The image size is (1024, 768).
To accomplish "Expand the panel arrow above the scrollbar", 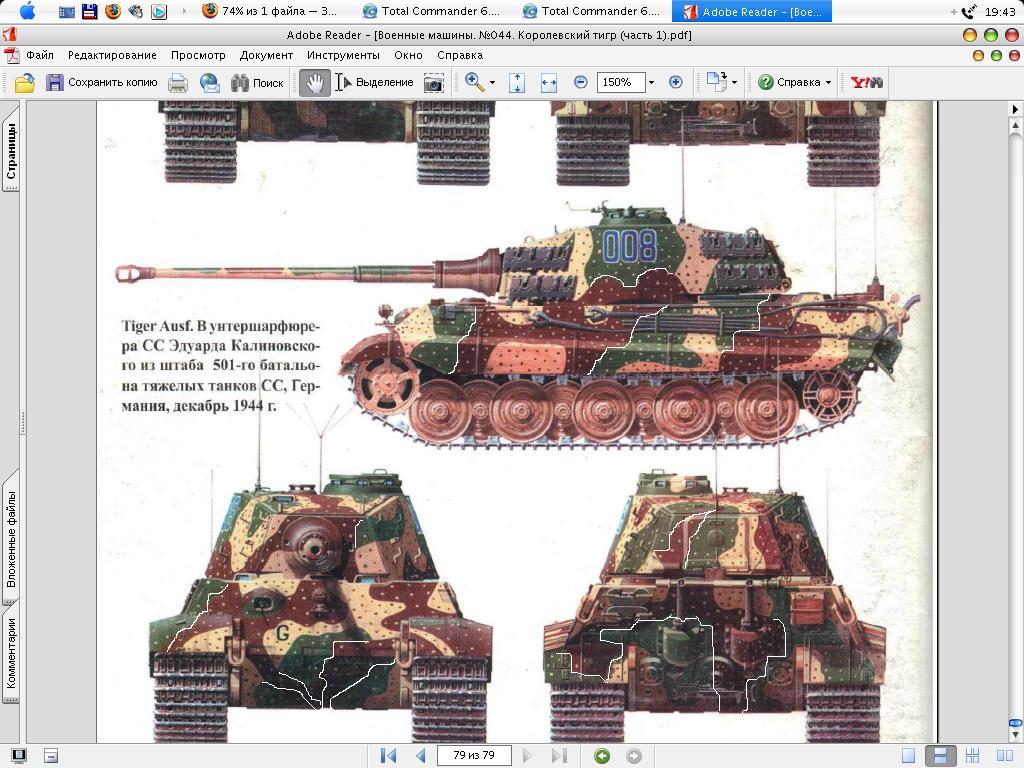I will click(1015, 108).
